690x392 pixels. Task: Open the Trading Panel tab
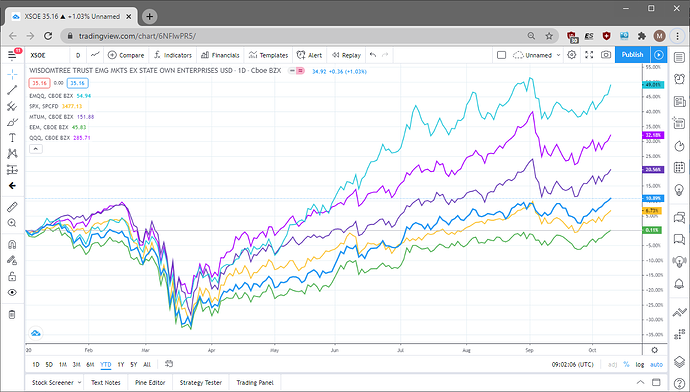click(x=255, y=382)
